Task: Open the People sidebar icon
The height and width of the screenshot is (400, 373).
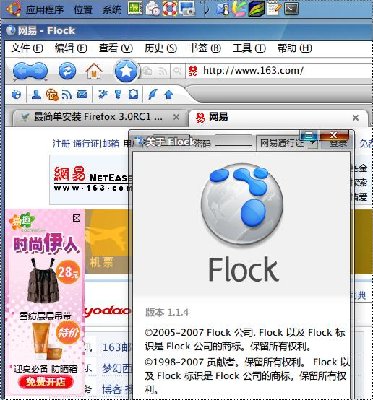Action: [x=36, y=95]
